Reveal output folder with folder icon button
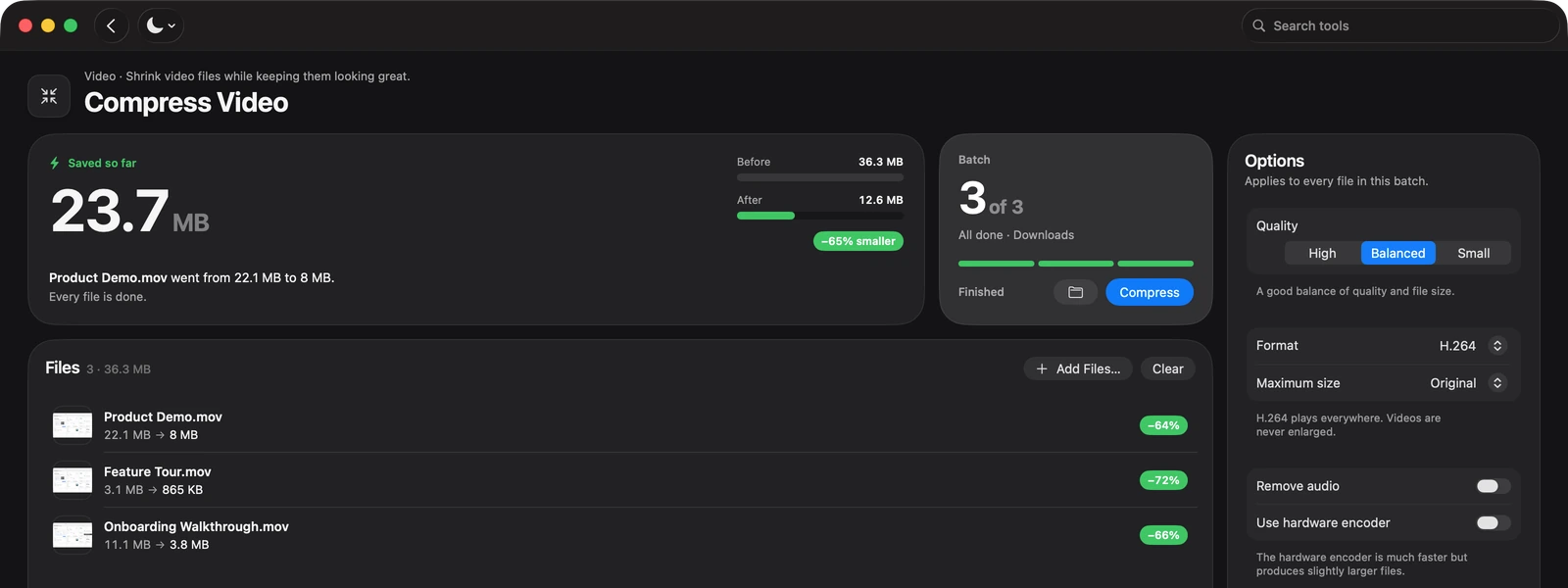This screenshot has height=588, width=1568. (1075, 292)
